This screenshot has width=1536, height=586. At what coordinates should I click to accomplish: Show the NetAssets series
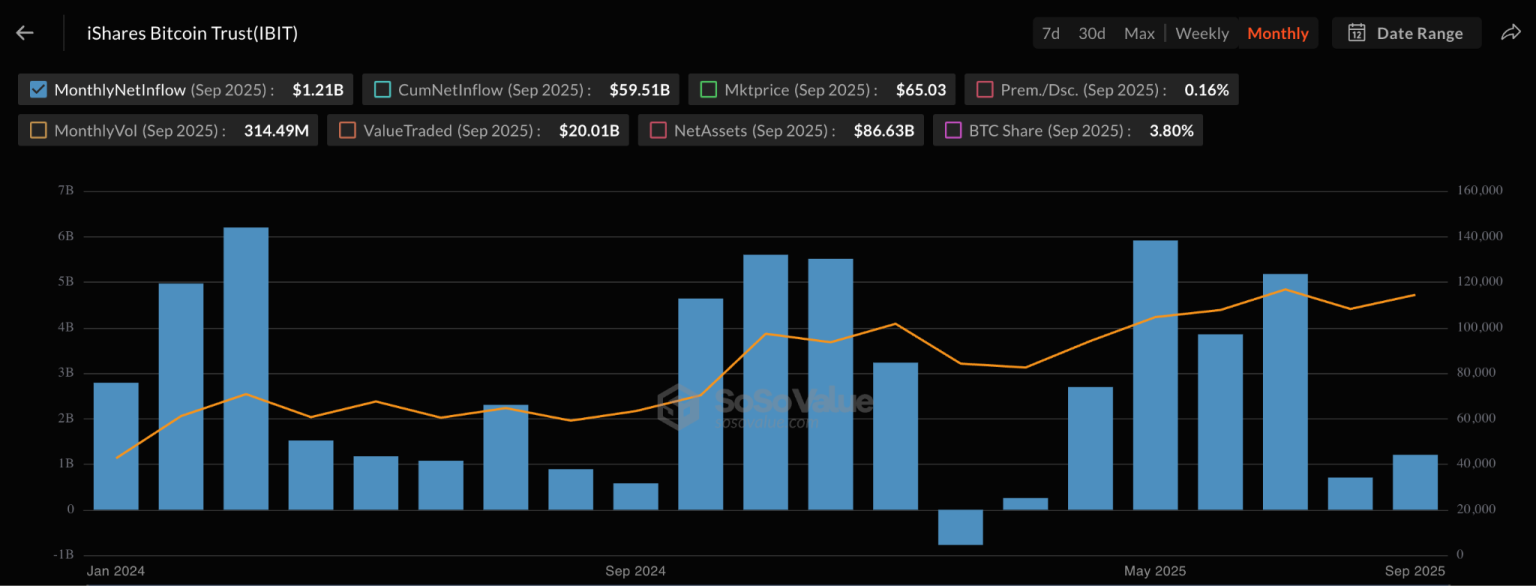pyautogui.click(x=658, y=130)
